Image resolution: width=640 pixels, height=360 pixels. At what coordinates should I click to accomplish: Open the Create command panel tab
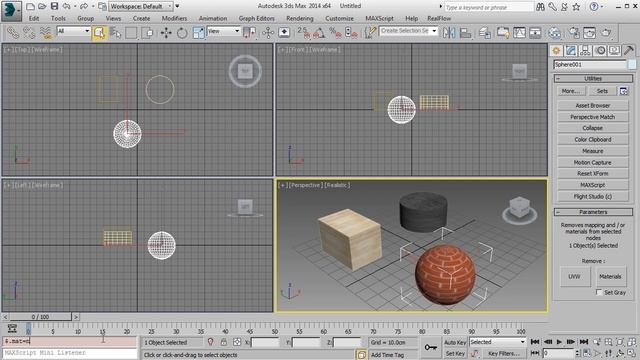click(556, 51)
